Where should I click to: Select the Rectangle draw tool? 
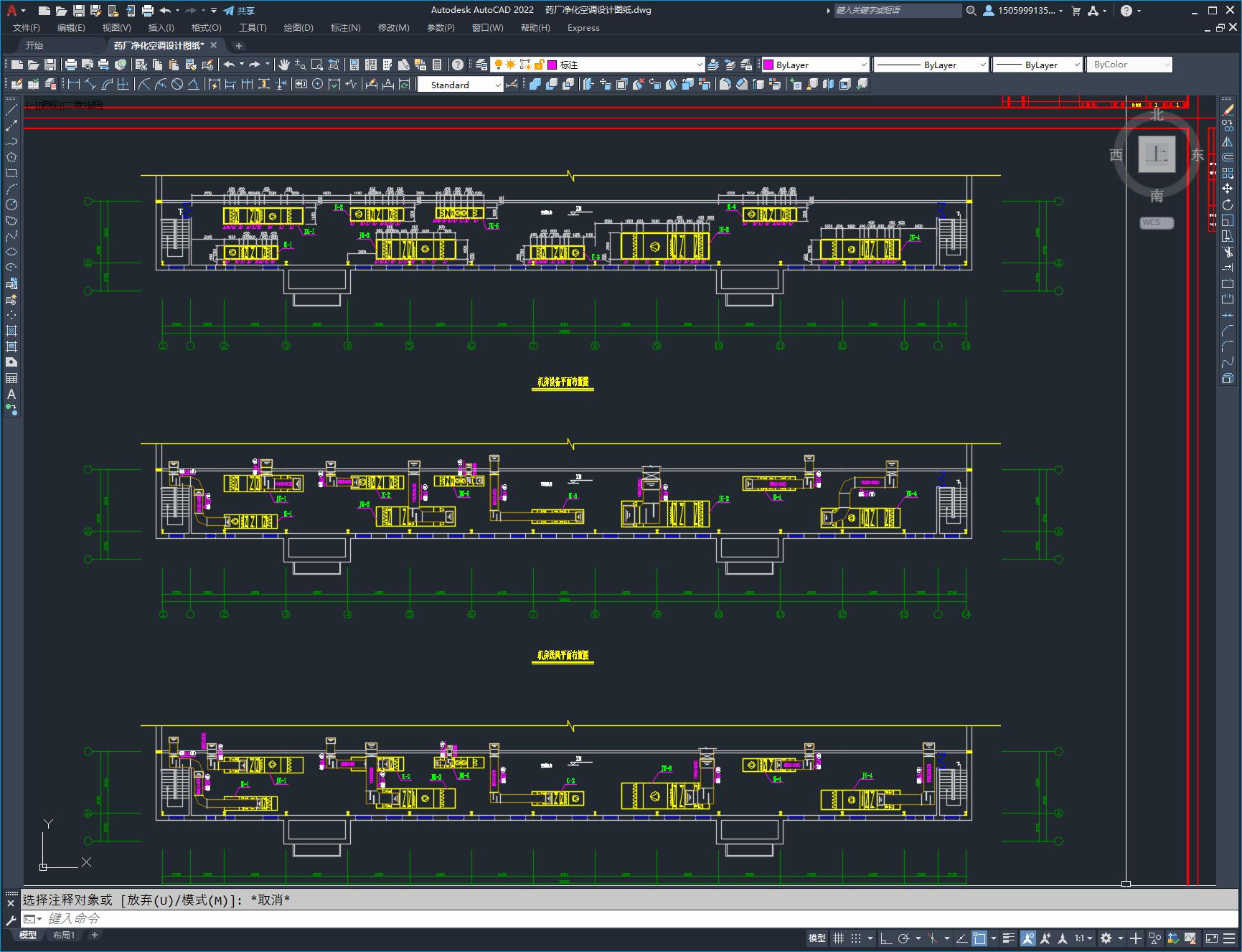pyautogui.click(x=11, y=173)
